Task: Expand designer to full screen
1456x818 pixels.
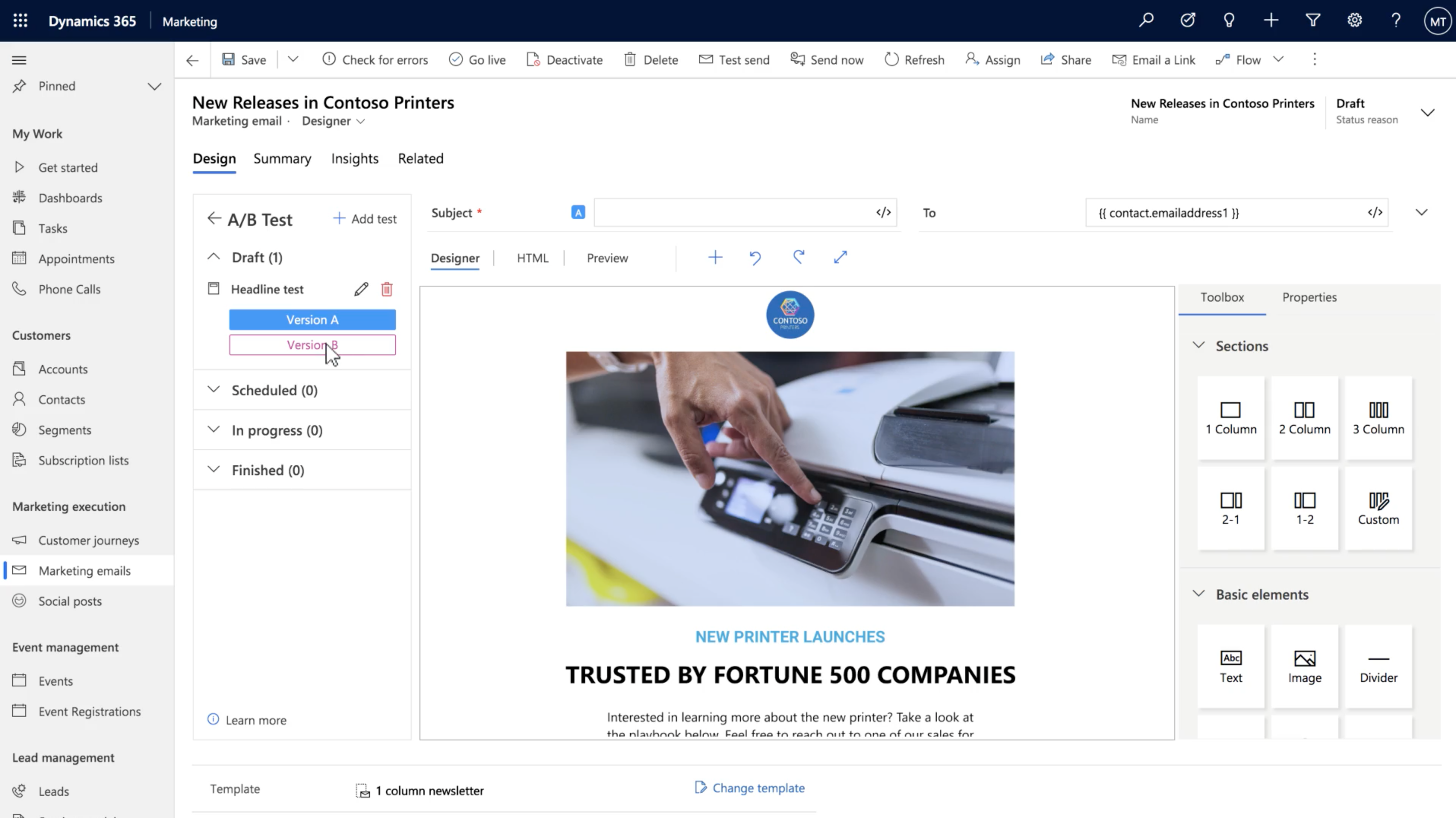Action: click(840, 258)
